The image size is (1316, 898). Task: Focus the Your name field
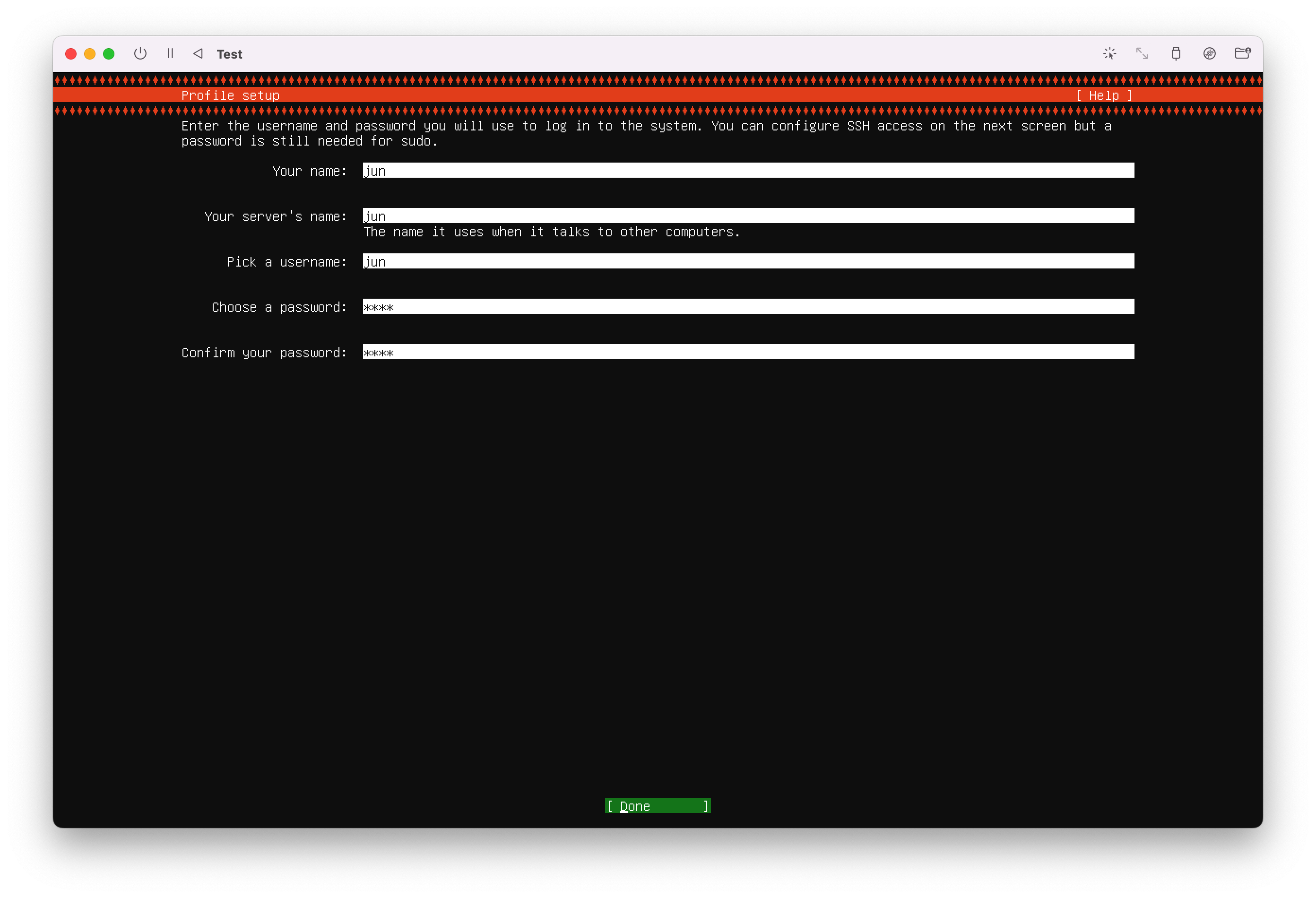point(748,171)
